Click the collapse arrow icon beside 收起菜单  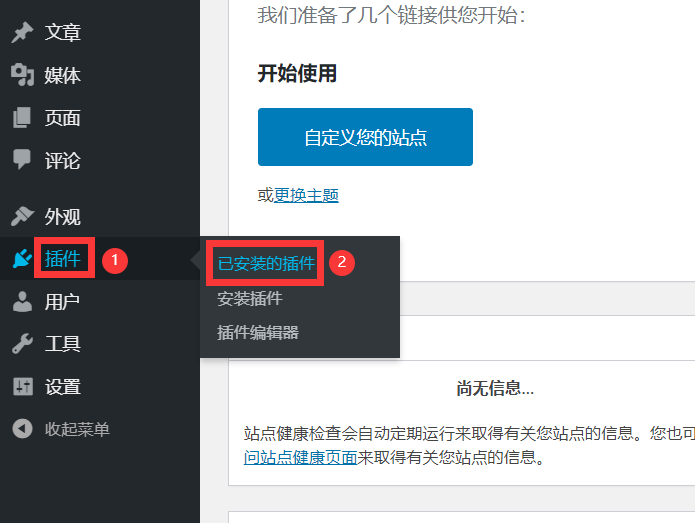[x=22, y=429]
